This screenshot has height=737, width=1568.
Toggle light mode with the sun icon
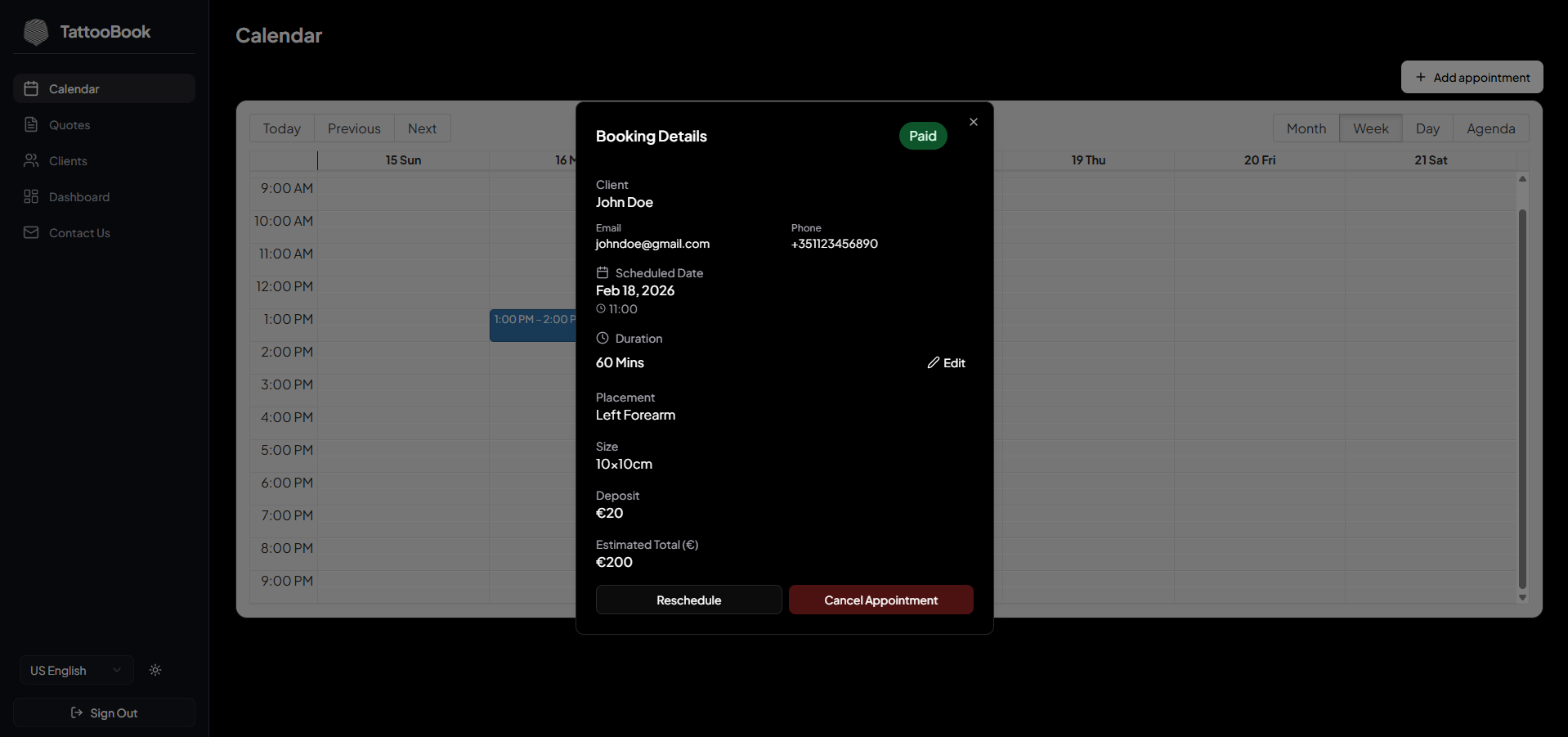155,670
